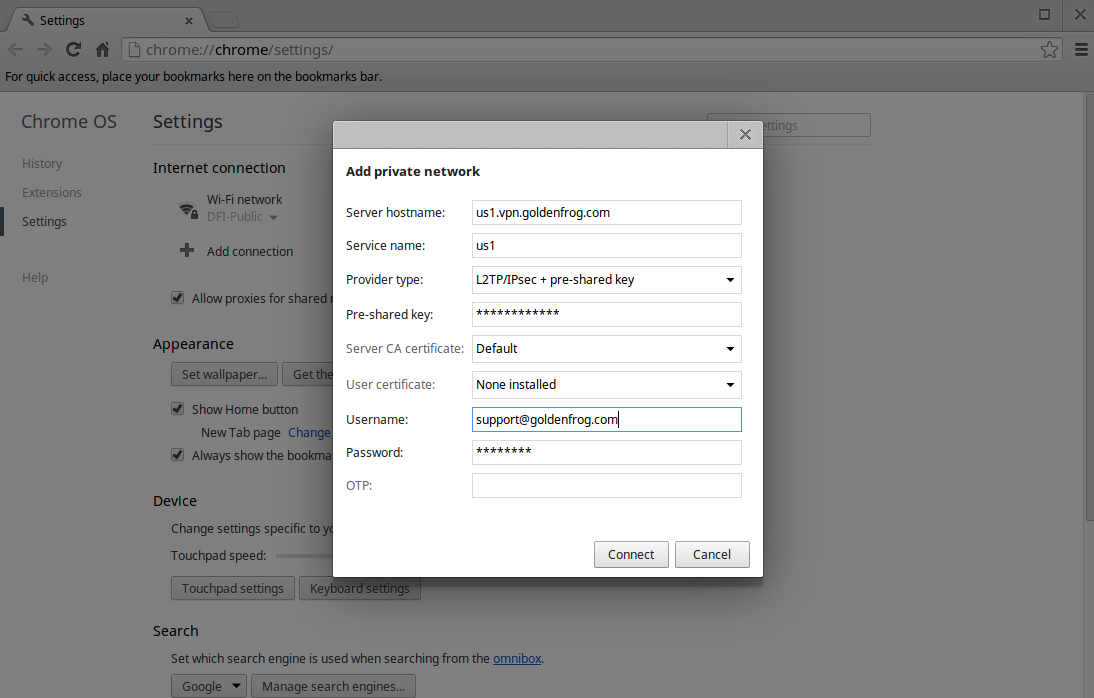Open a new tab

[223, 21]
